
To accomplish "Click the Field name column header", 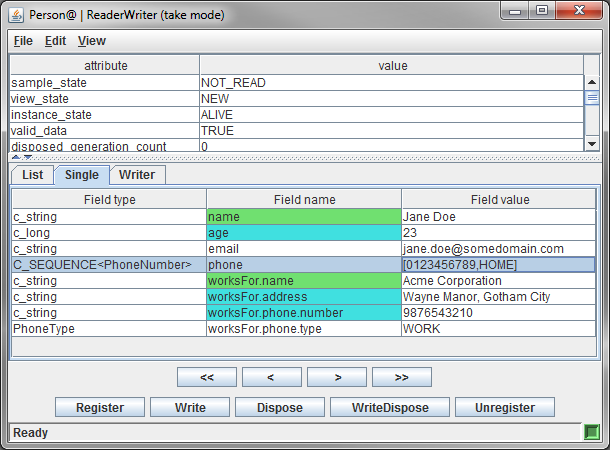I will (x=304, y=199).
